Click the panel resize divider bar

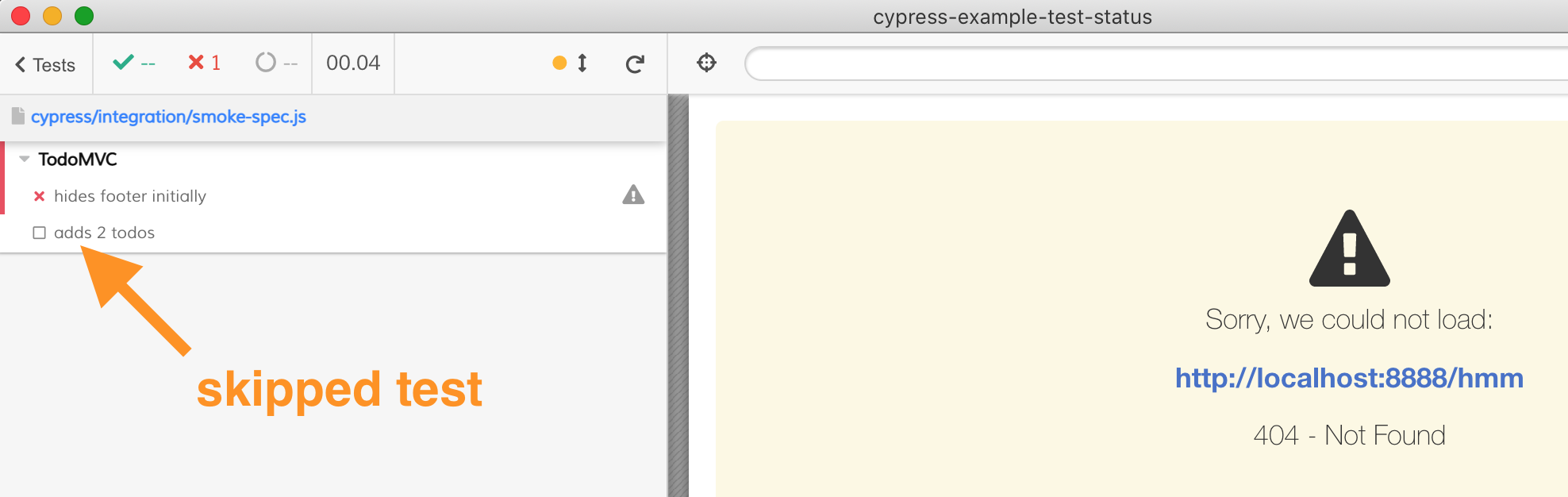pyautogui.click(x=678, y=295)
